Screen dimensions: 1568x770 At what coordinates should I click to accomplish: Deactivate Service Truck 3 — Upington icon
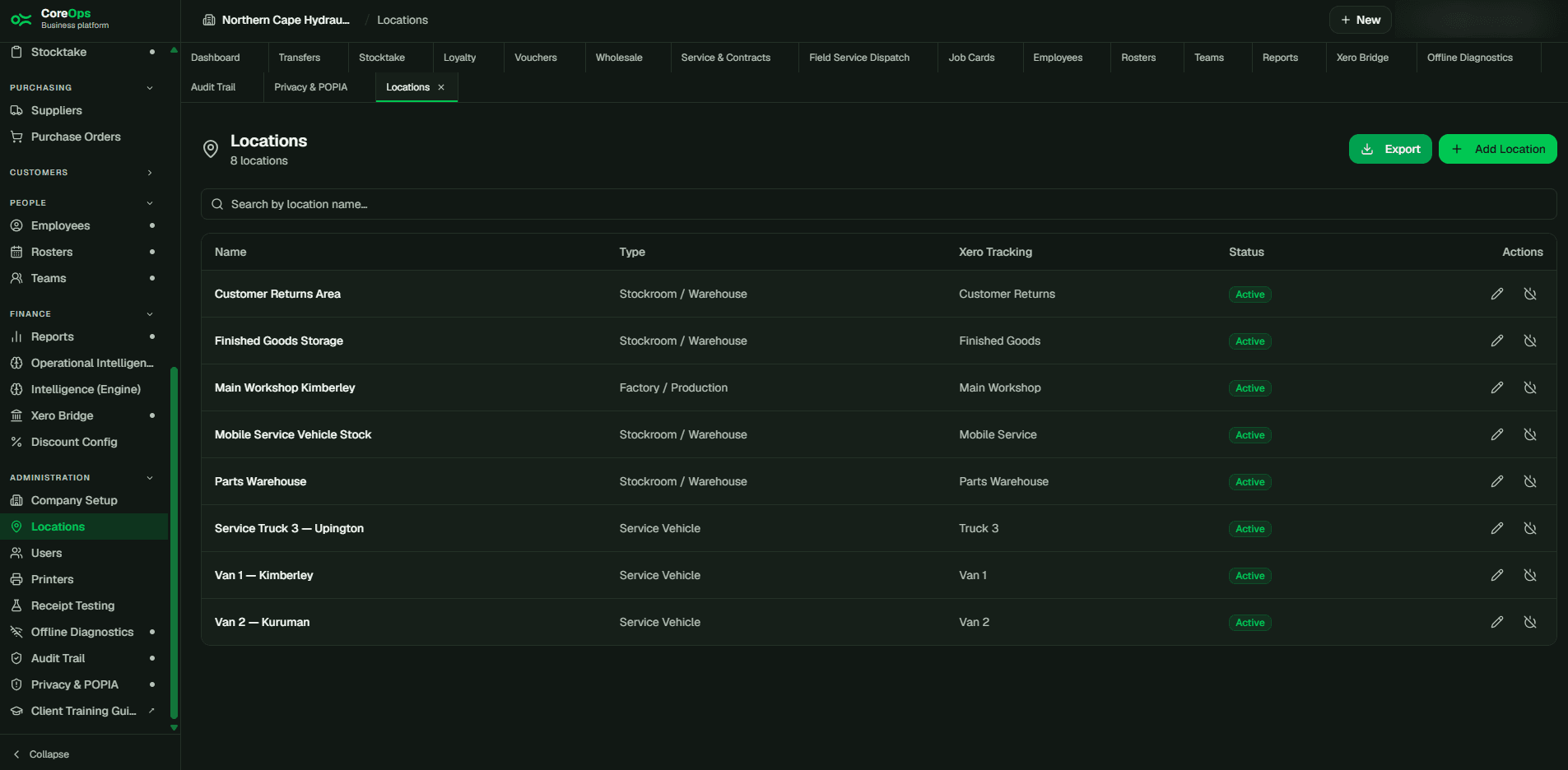tap(1530, 528)
